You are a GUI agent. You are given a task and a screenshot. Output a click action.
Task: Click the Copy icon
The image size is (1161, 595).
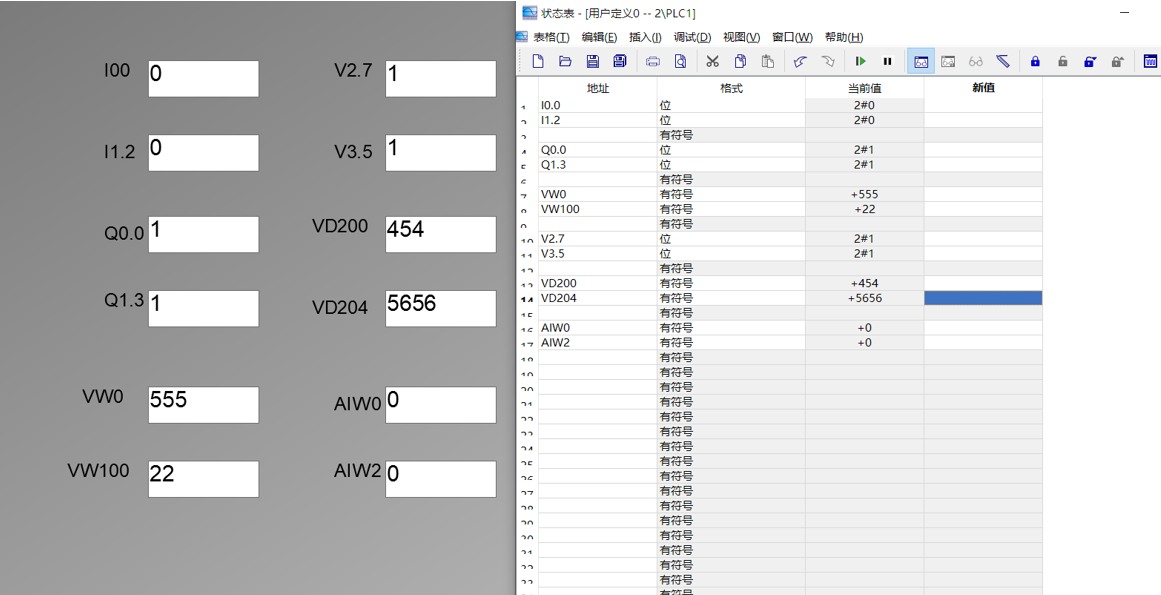740,61
